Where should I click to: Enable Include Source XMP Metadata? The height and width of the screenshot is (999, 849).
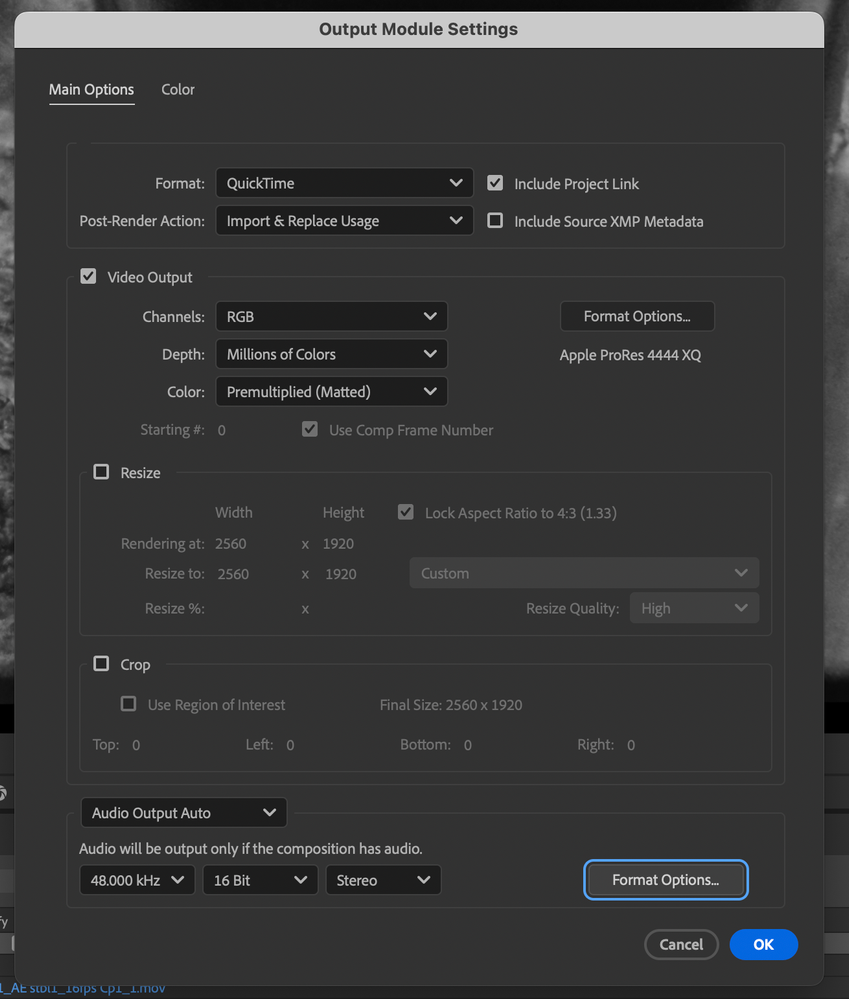point(495,221)
